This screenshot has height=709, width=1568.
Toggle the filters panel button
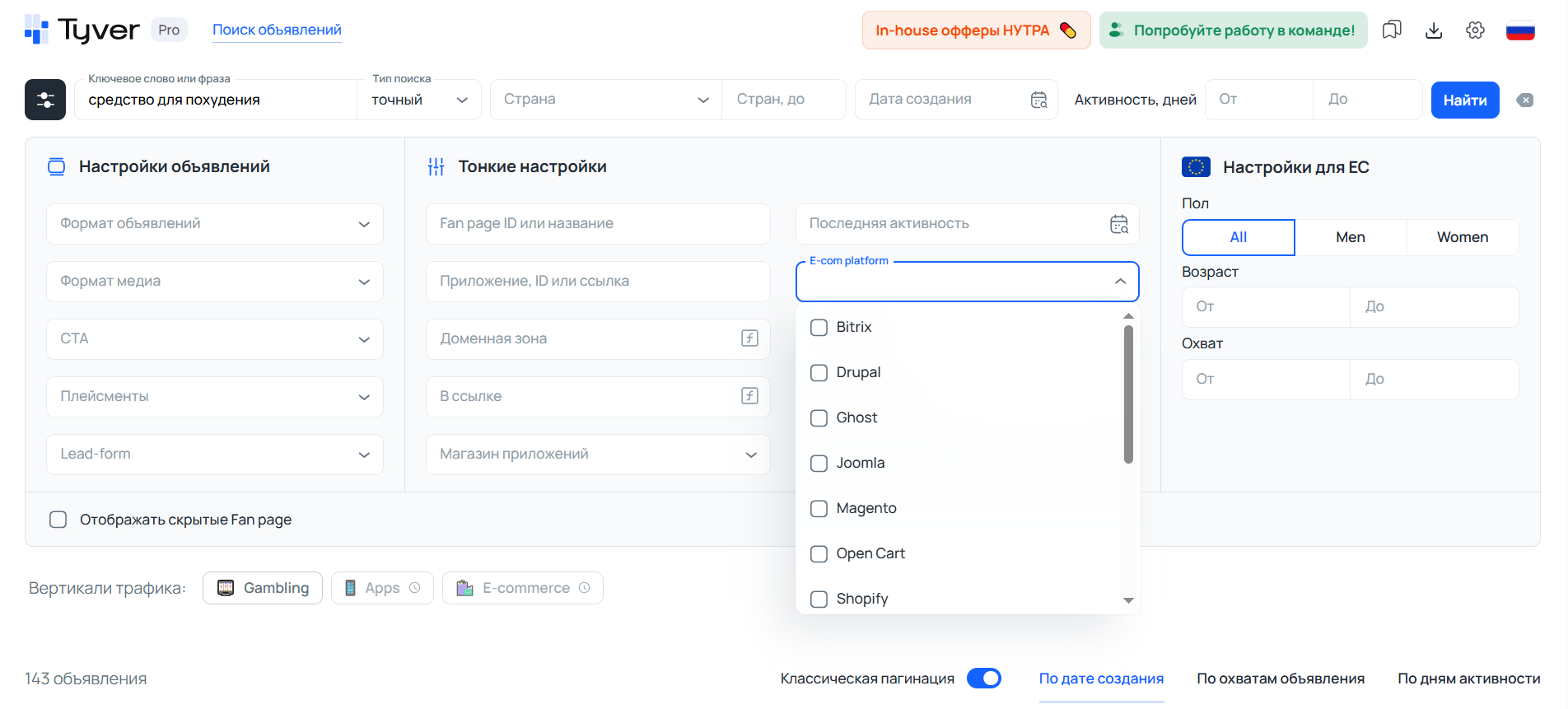pyautogui.click(x=45, y=100)
